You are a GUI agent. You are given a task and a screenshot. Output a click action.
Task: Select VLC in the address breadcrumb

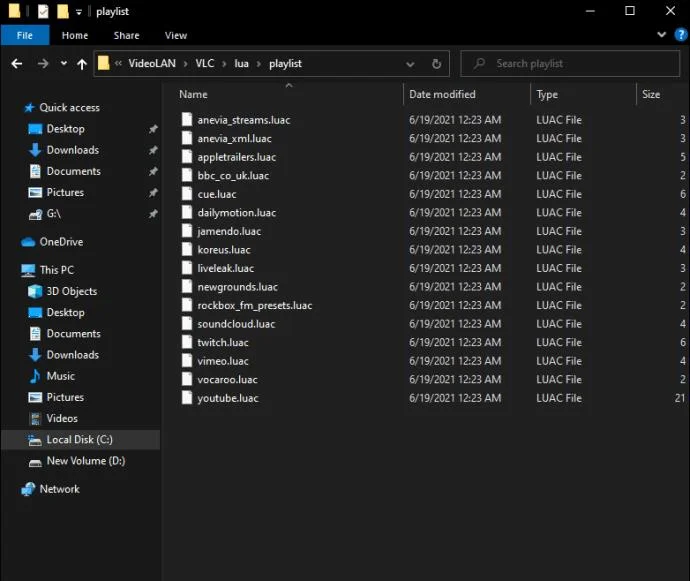click(x=205, y=64)
